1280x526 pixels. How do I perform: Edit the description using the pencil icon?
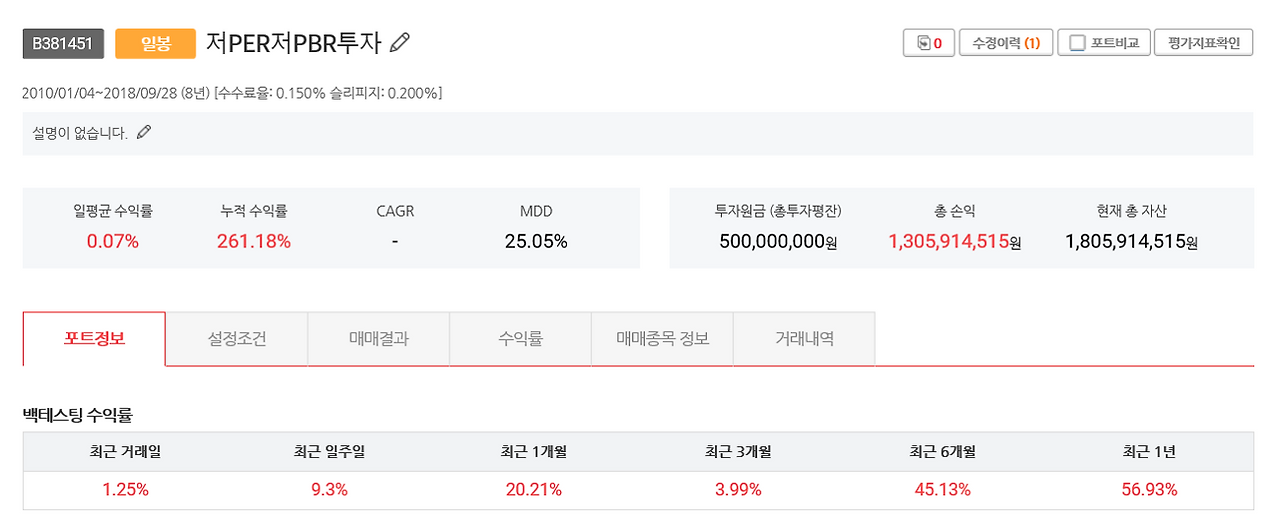pos(144,132)
